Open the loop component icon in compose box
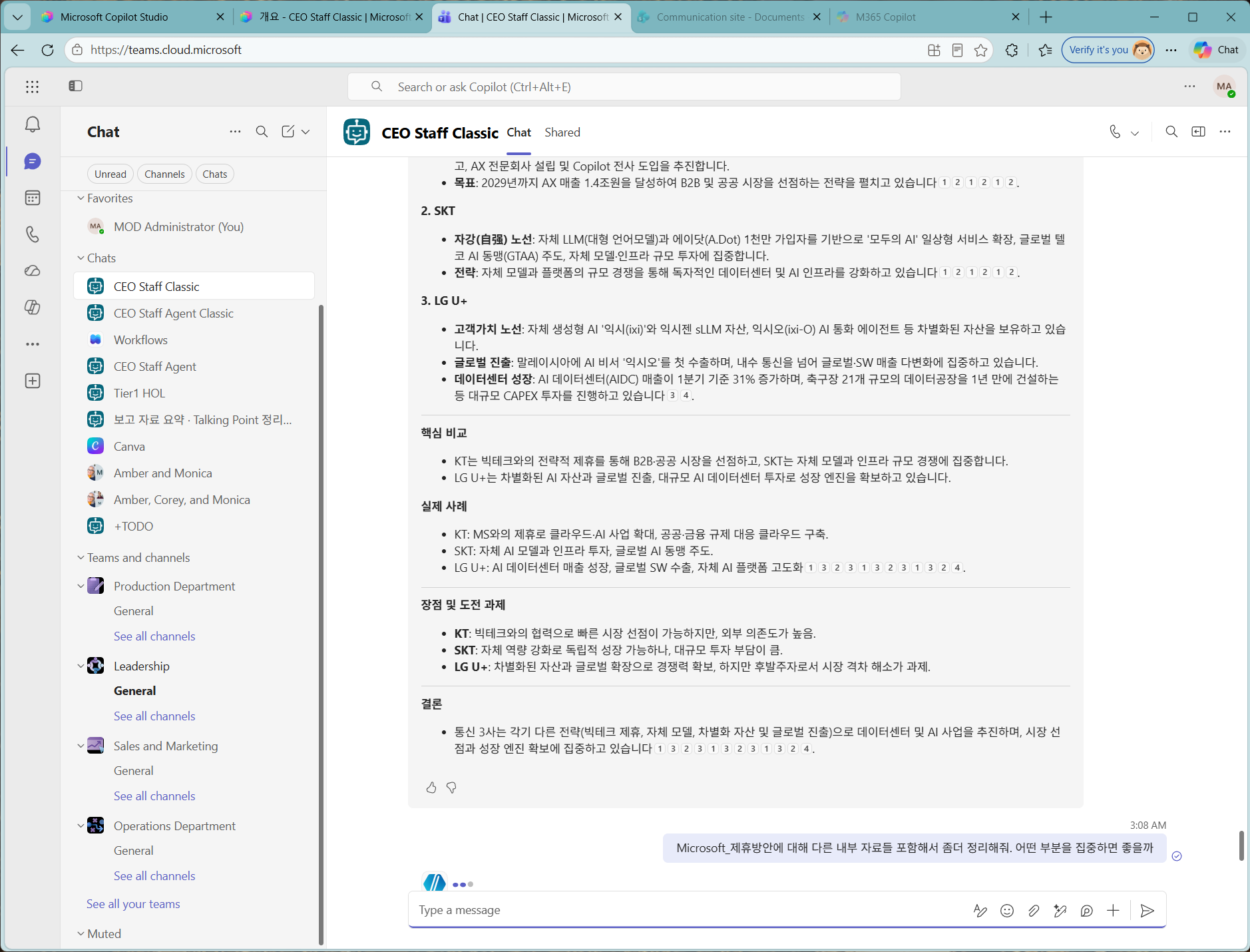The height and width of the screenshot is (952, 1250). [1087, 911]
